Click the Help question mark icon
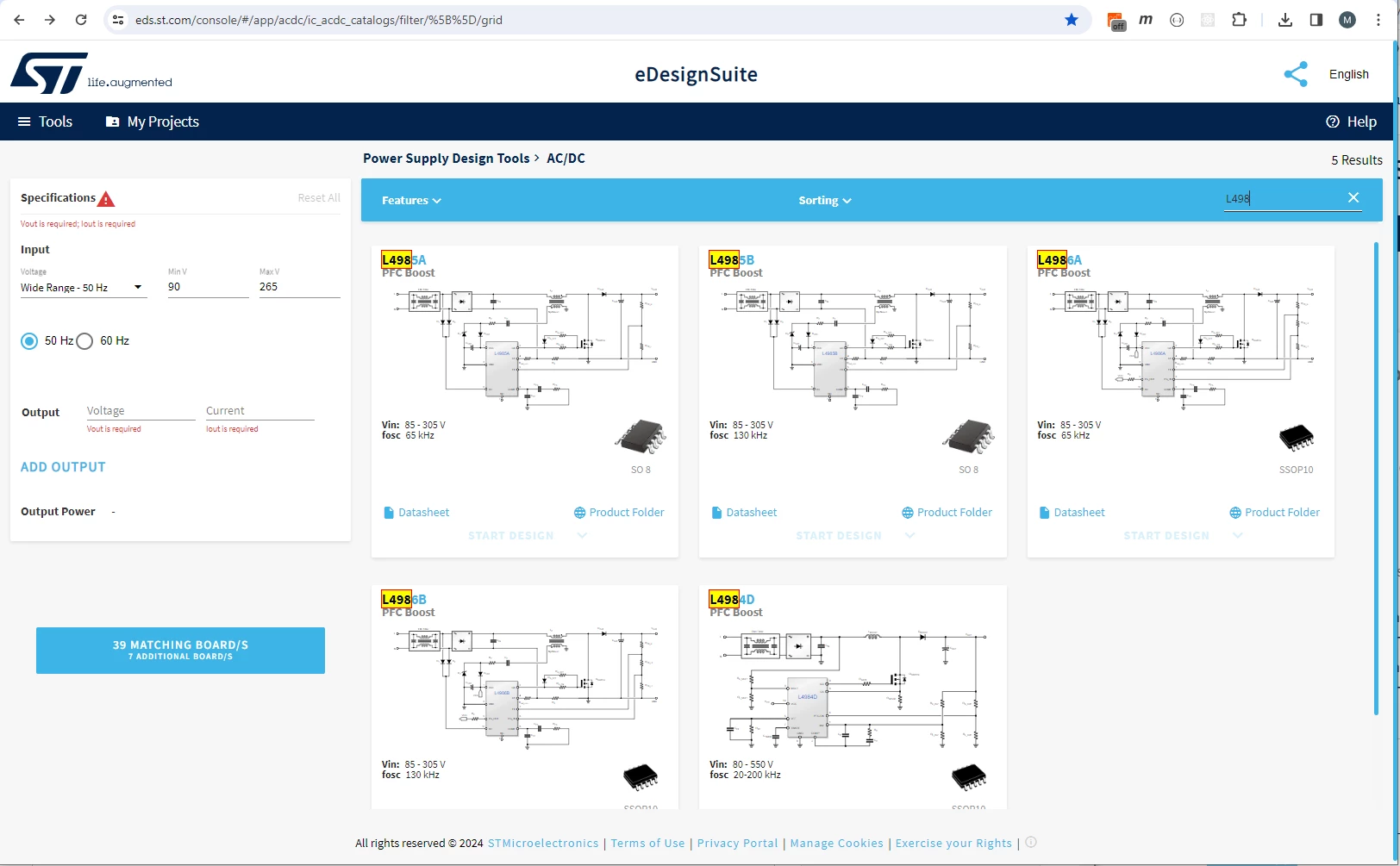1400x866 pixels. tap(1333, 121)
